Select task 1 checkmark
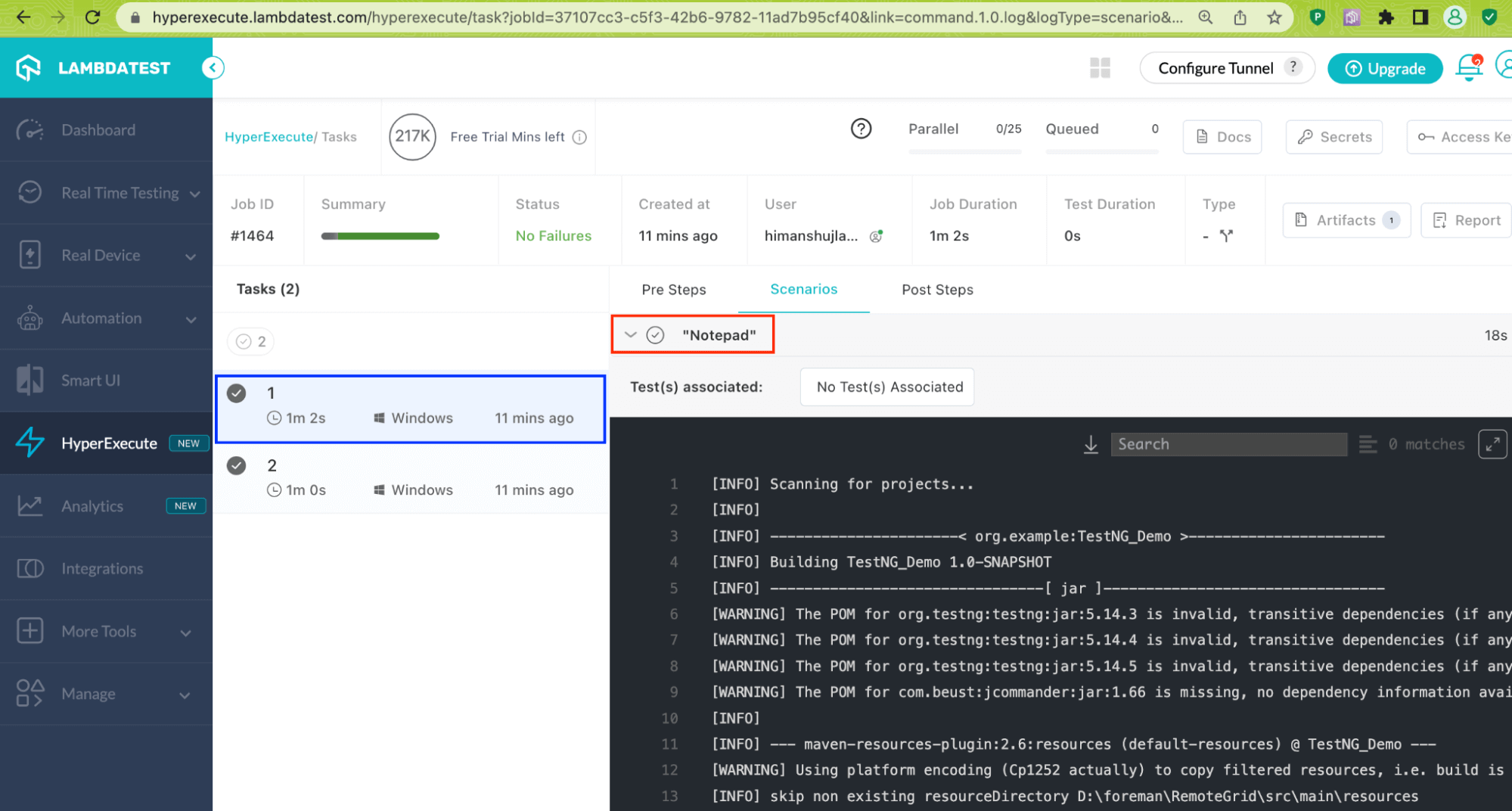1512x811 pixels. [x=237, y=393]
